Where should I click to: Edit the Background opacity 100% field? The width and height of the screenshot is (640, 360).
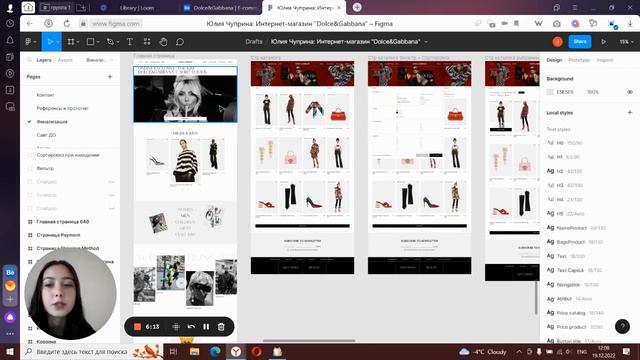click(x=593, y=92)
